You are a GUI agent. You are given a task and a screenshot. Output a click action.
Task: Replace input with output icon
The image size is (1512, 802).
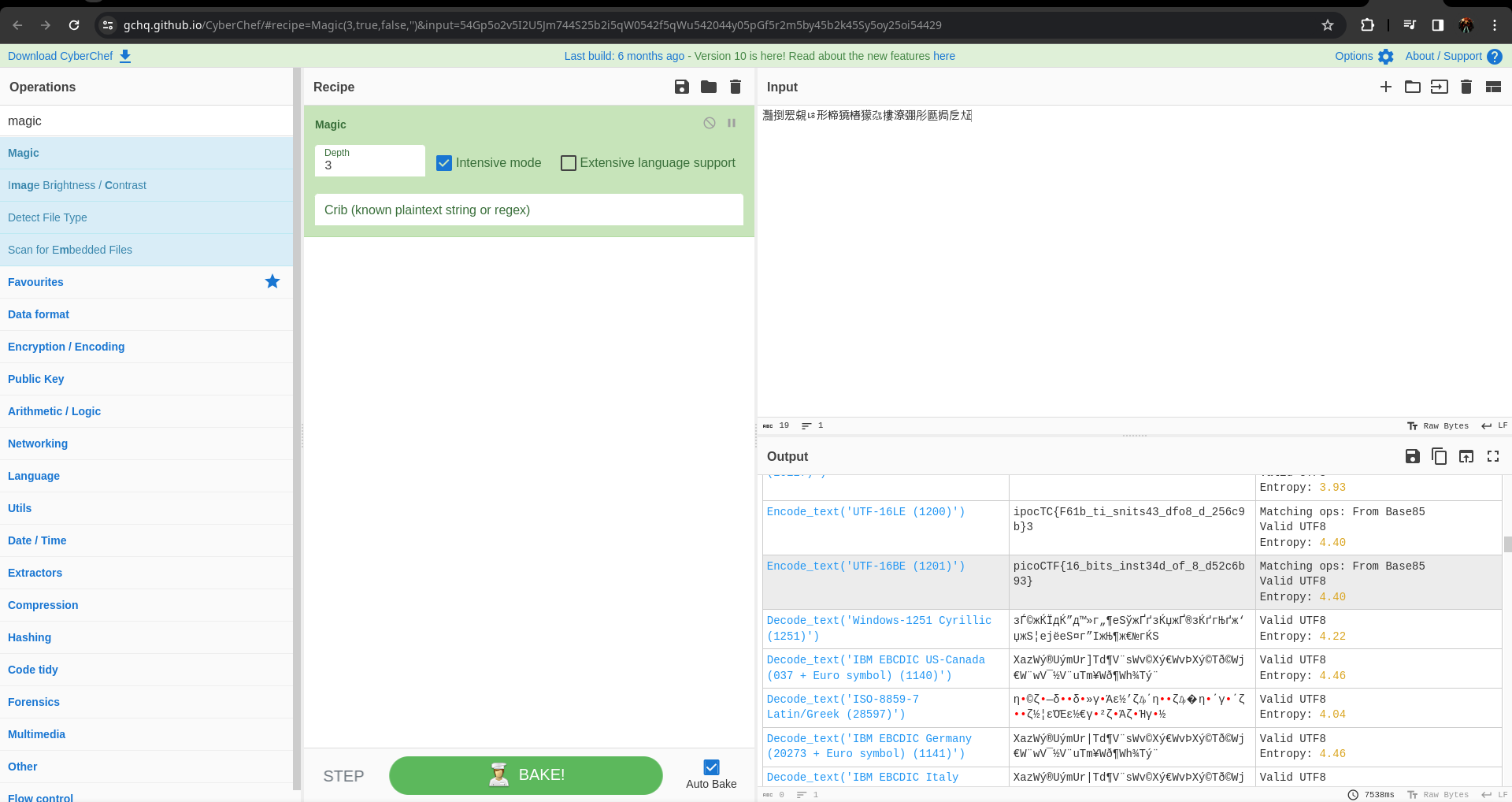(1466, 456)
